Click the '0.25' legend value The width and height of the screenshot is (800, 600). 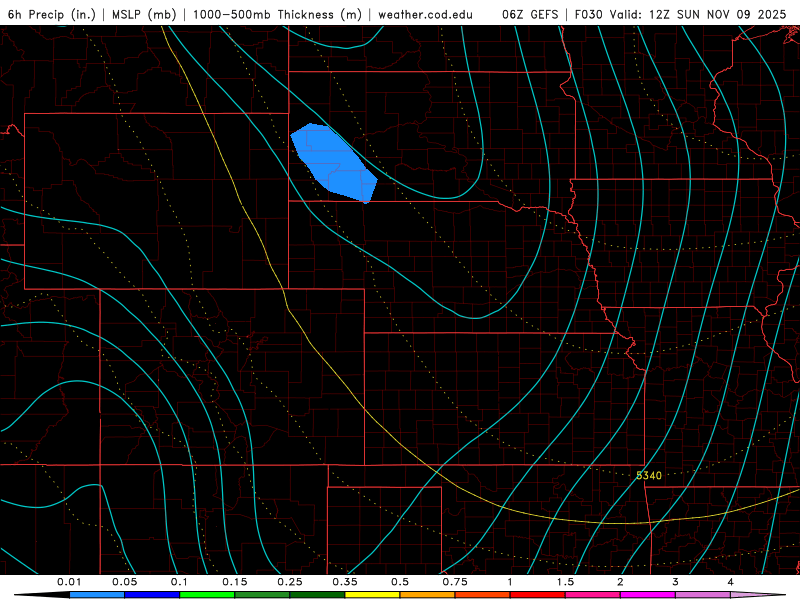pyautogui.click(x=290, y=582)
